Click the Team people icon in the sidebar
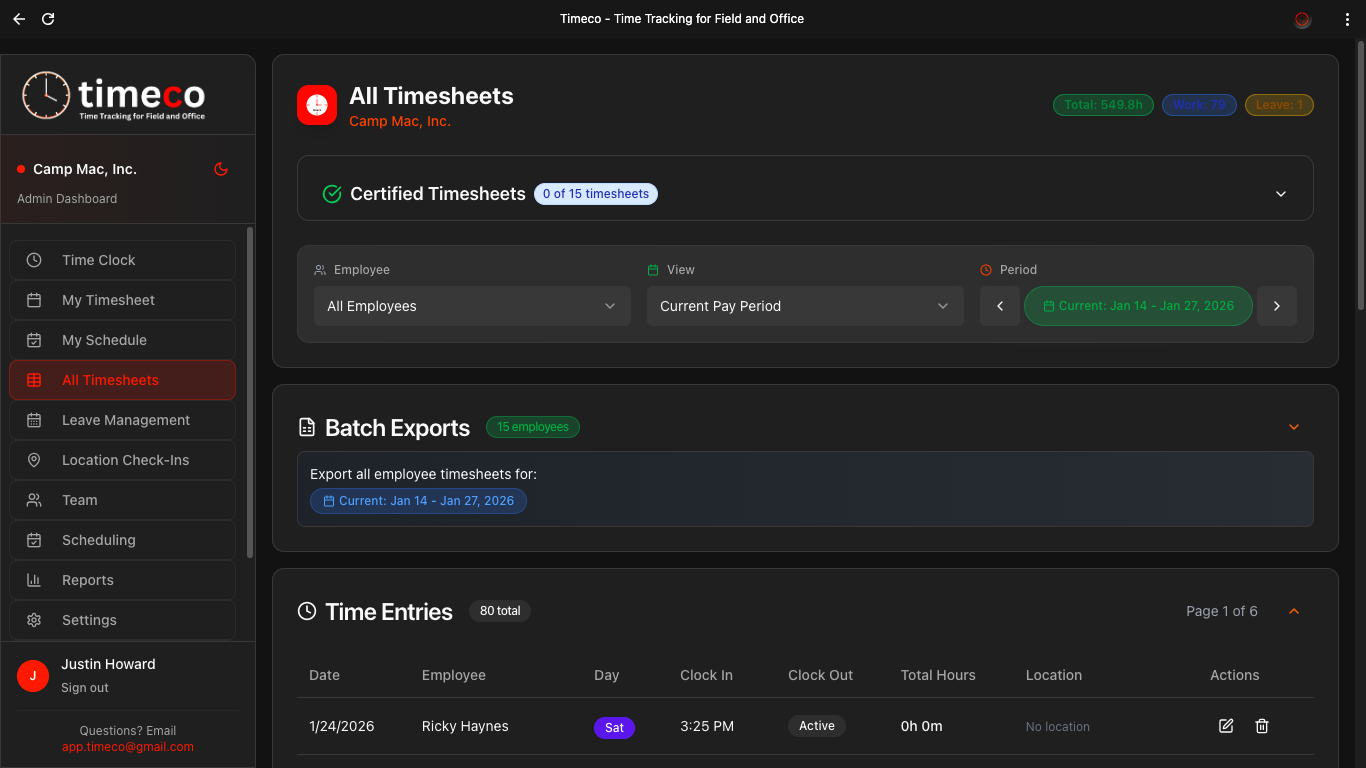Screen dimensions: 1366x768 [x=34, y=499]
